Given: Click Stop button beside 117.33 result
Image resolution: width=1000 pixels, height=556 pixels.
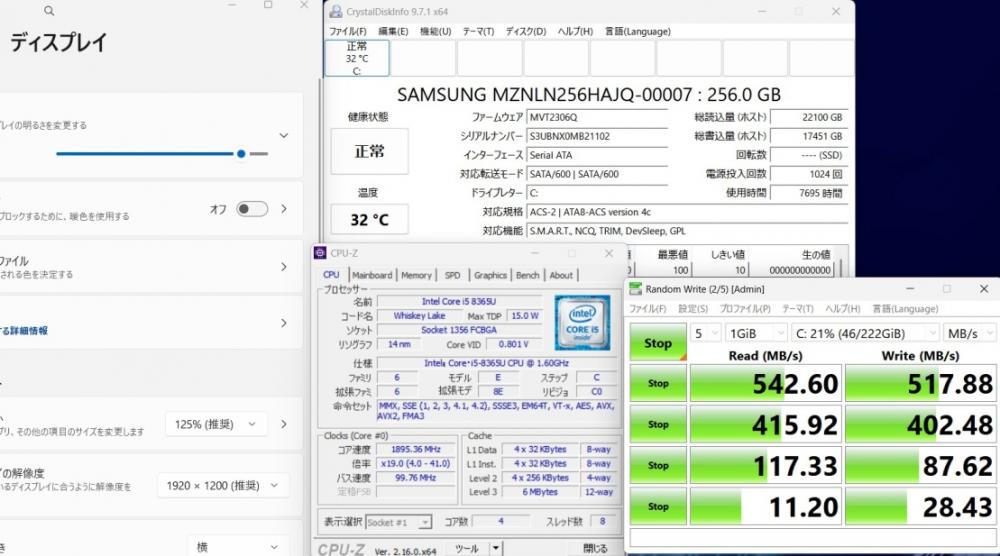Looking at the screenshot, I should click(x=658, y=465).
